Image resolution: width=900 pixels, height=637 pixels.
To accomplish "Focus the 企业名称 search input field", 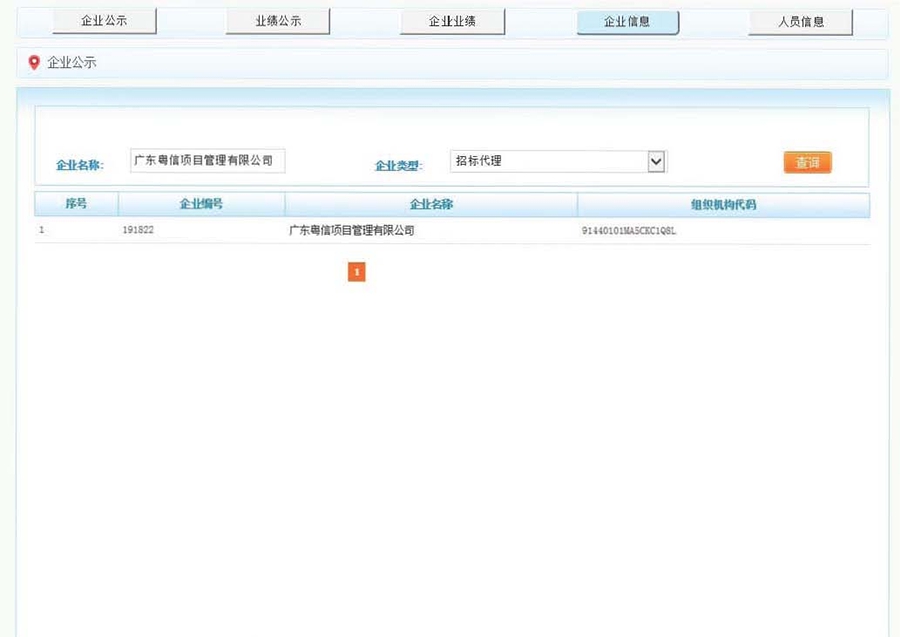I will coord(207,161).
